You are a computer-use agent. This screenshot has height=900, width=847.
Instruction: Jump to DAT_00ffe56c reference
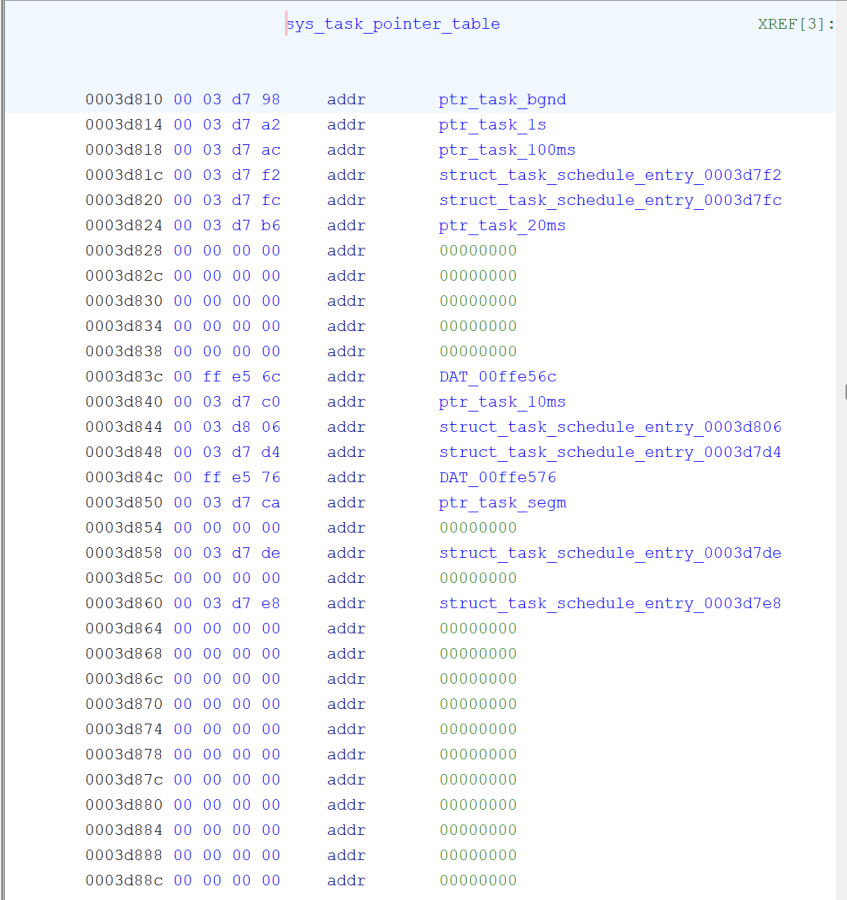(x=498, y=377)
